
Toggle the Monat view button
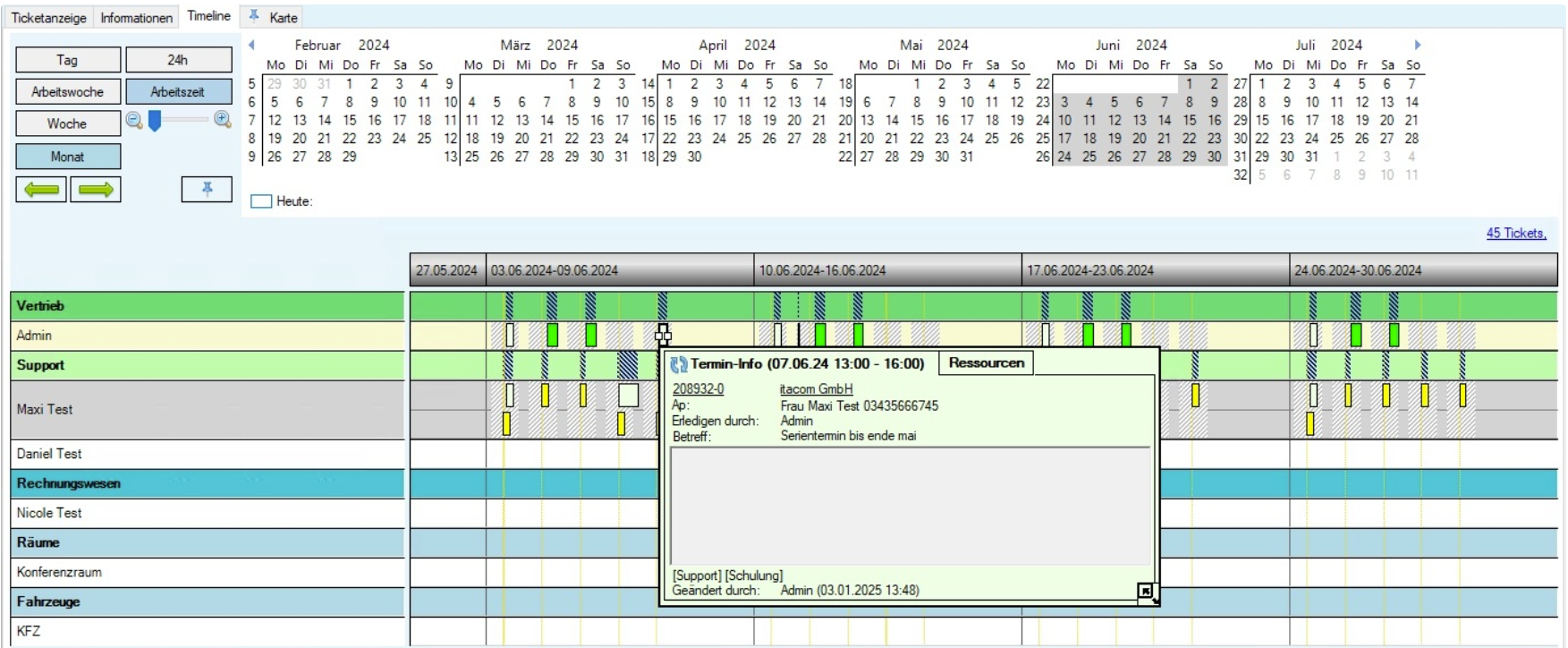pyautogui.click(x=68, y=157)
